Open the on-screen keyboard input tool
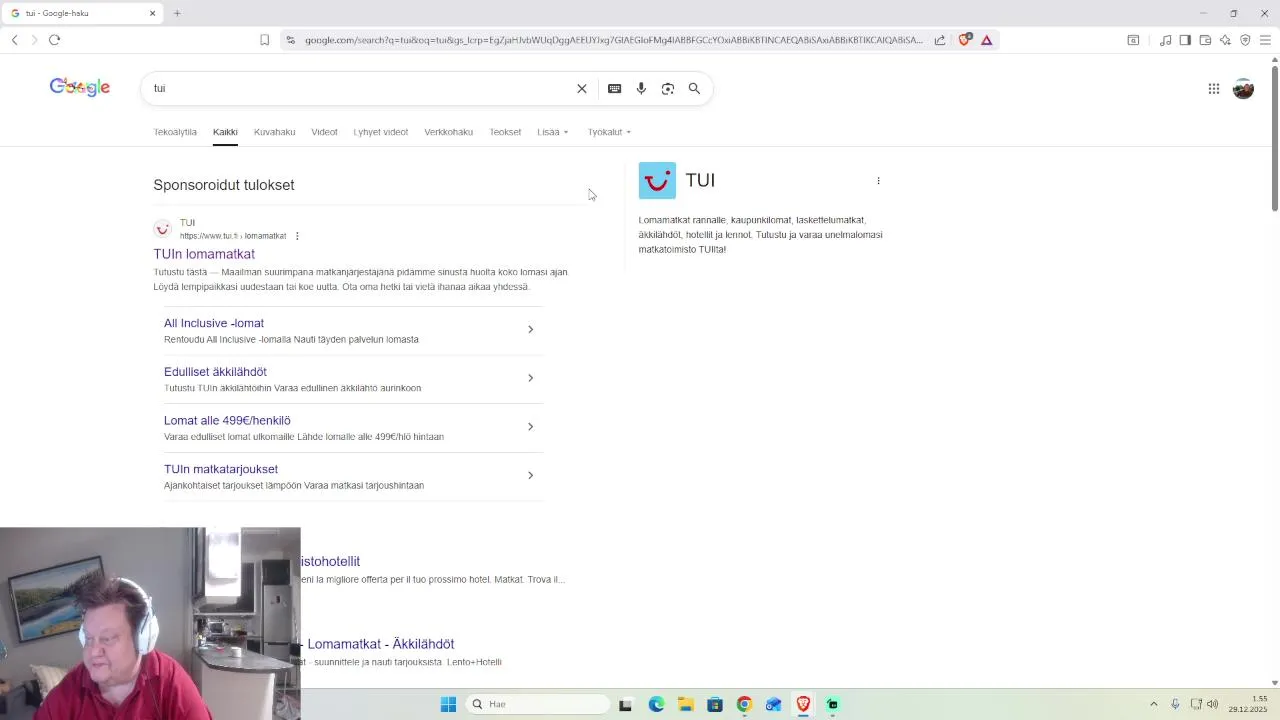The height and width of the screenshot is (720, 1280). [614, 88]
